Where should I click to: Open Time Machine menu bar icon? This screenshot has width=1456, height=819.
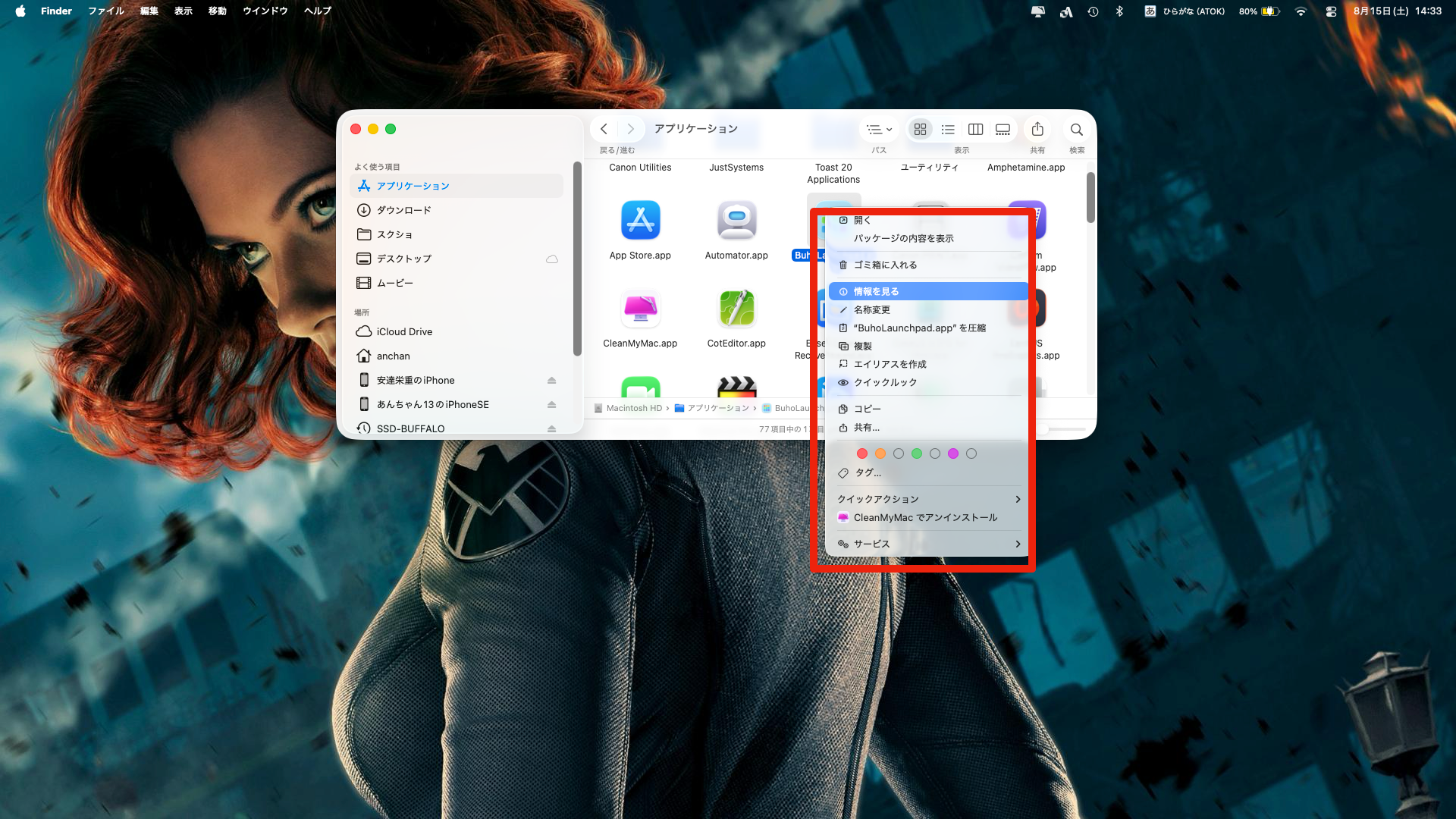1093,11
